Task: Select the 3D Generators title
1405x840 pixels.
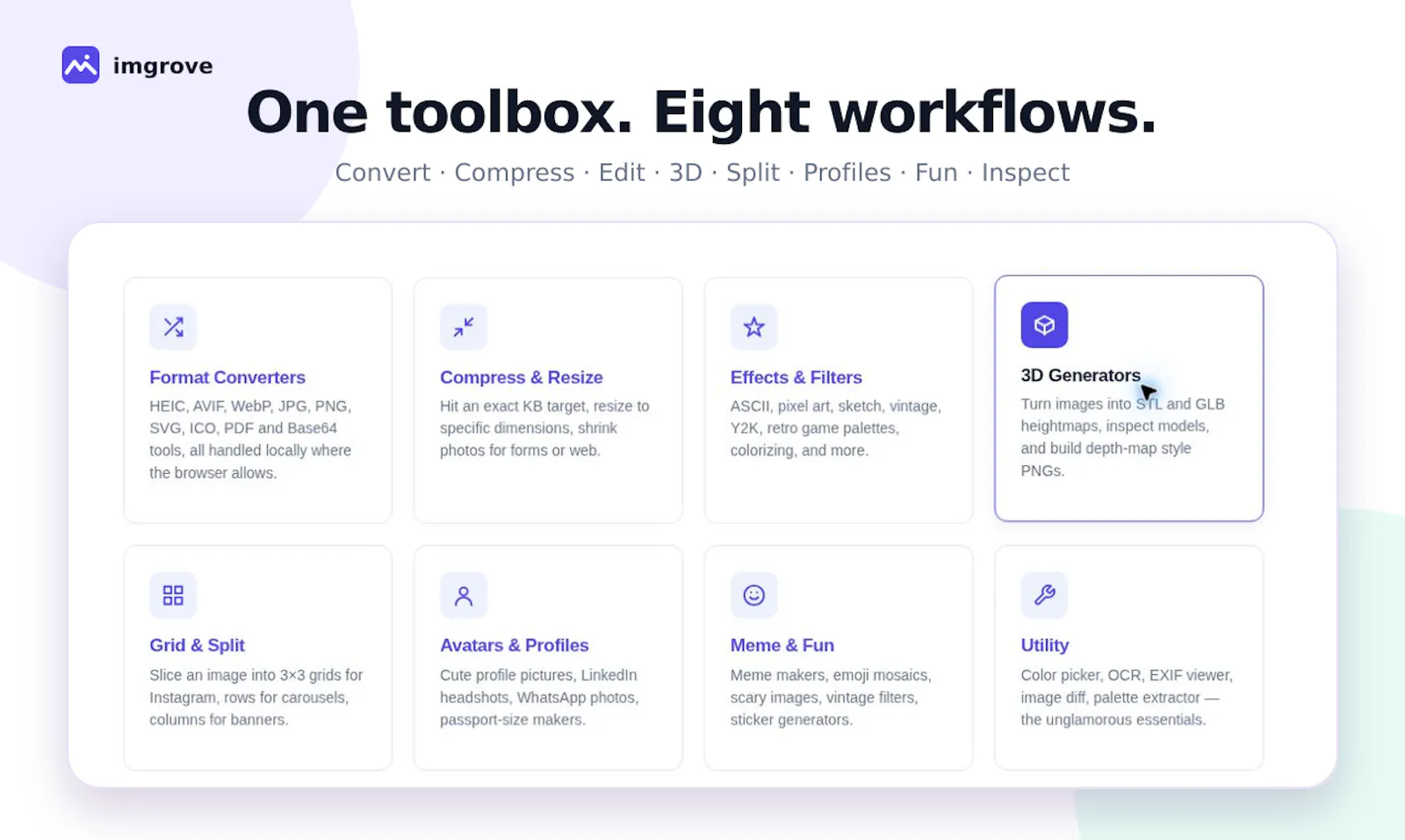Action: point(1080,376)
